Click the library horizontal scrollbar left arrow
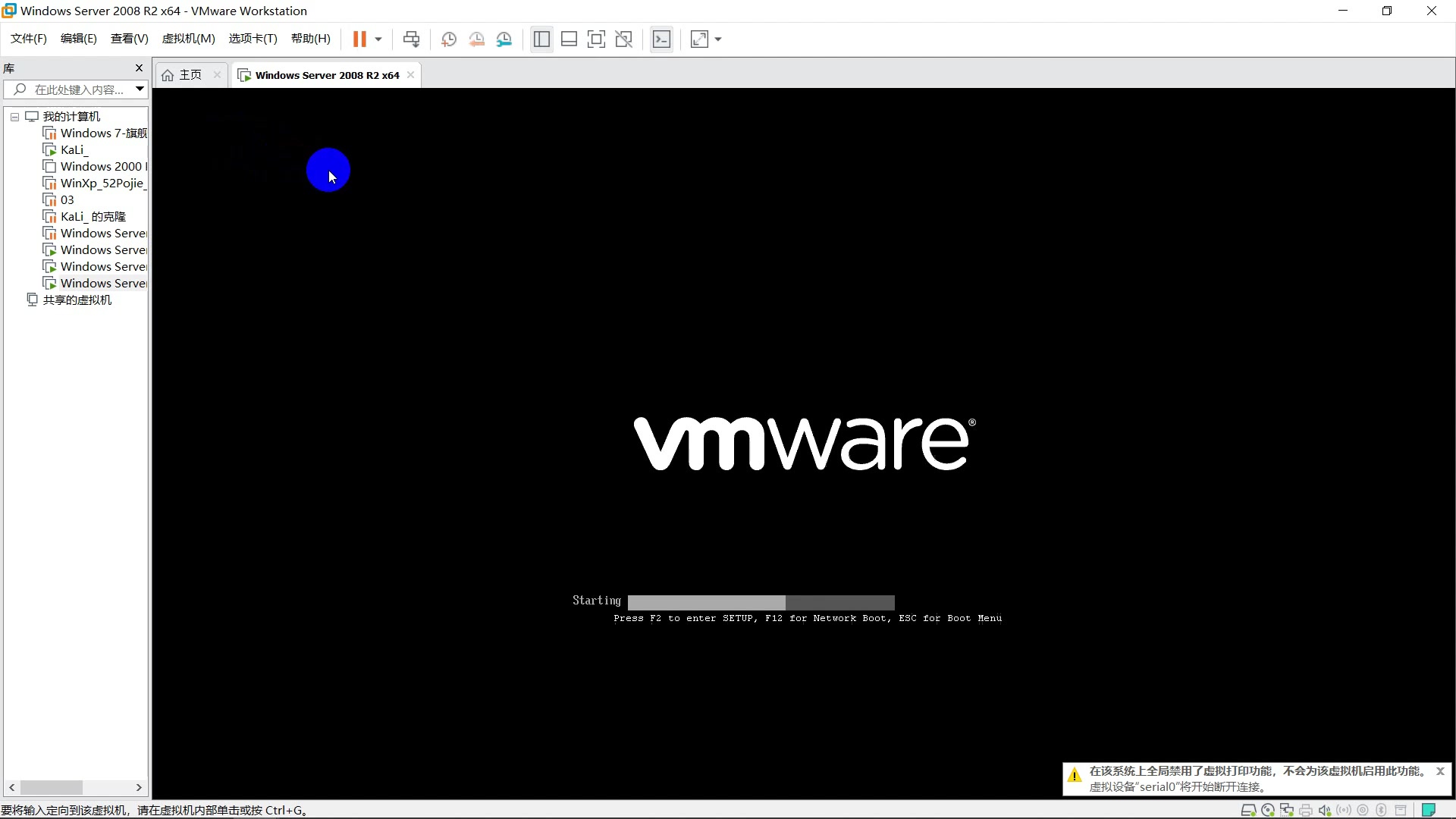 (12, 787)
